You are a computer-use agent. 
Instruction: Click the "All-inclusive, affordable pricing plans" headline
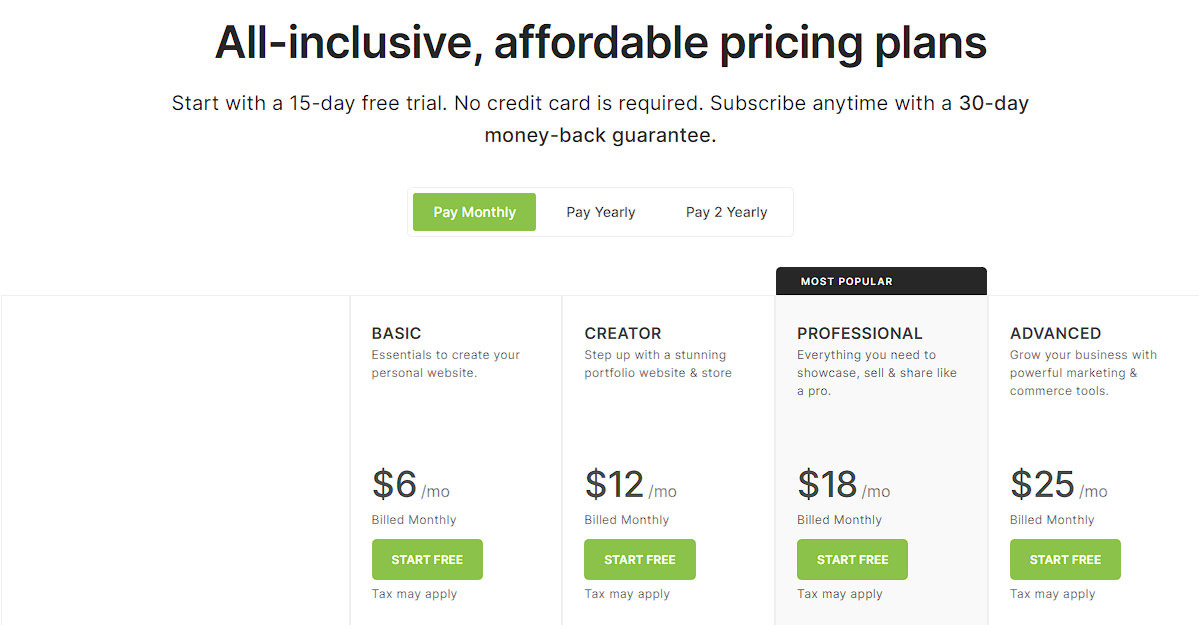coord(600,42)
